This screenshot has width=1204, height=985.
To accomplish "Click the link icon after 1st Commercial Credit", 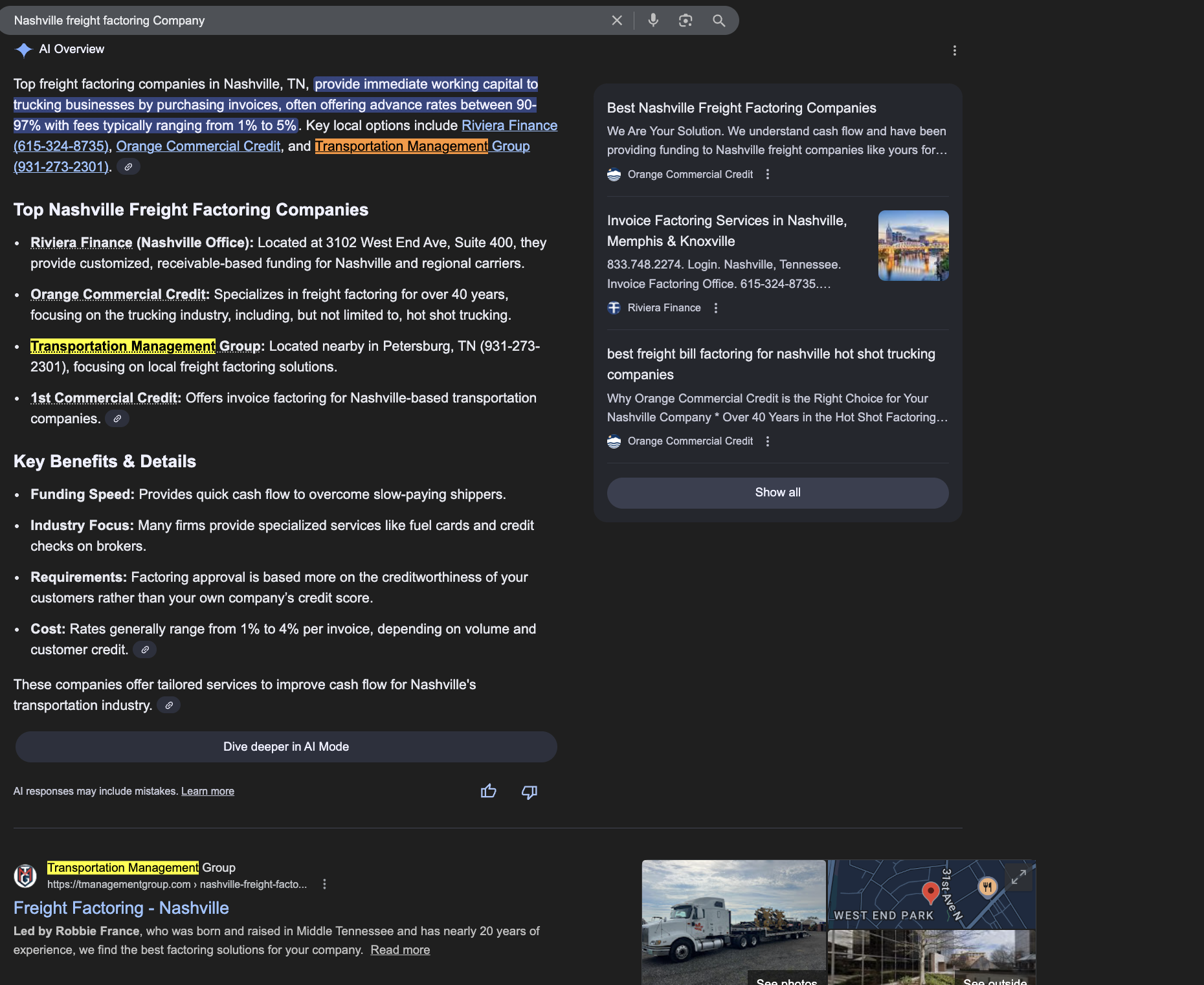I will 117,418.
